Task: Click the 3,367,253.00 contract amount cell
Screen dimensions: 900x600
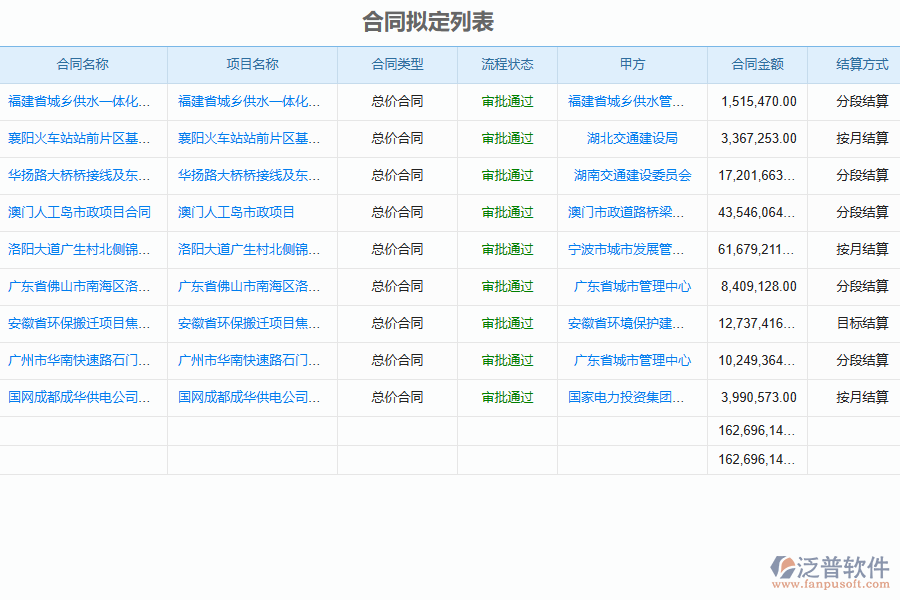Action: click(758, 138)
